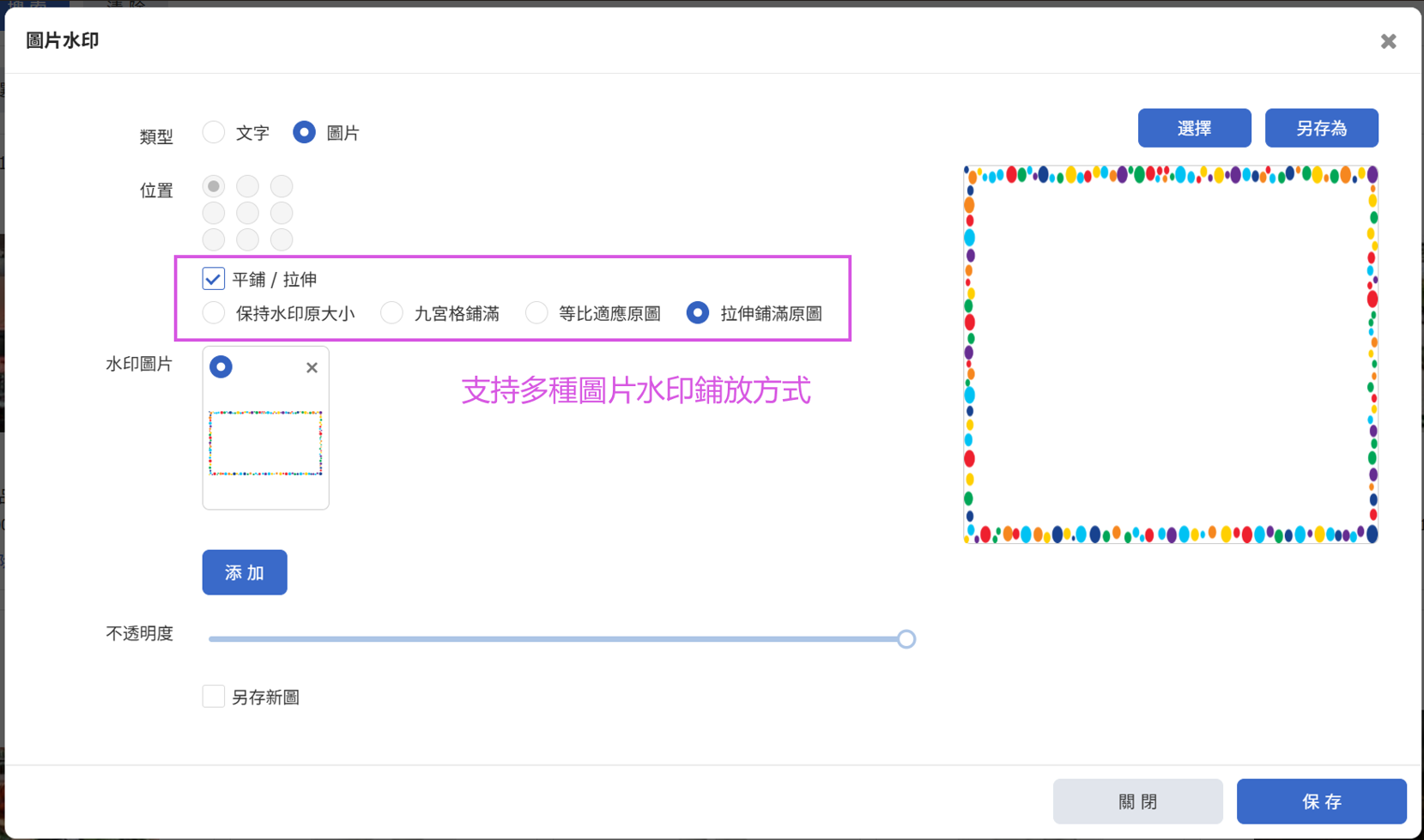Select the 圖片 type radio button

pyautogui.click(x=304, y=132)
